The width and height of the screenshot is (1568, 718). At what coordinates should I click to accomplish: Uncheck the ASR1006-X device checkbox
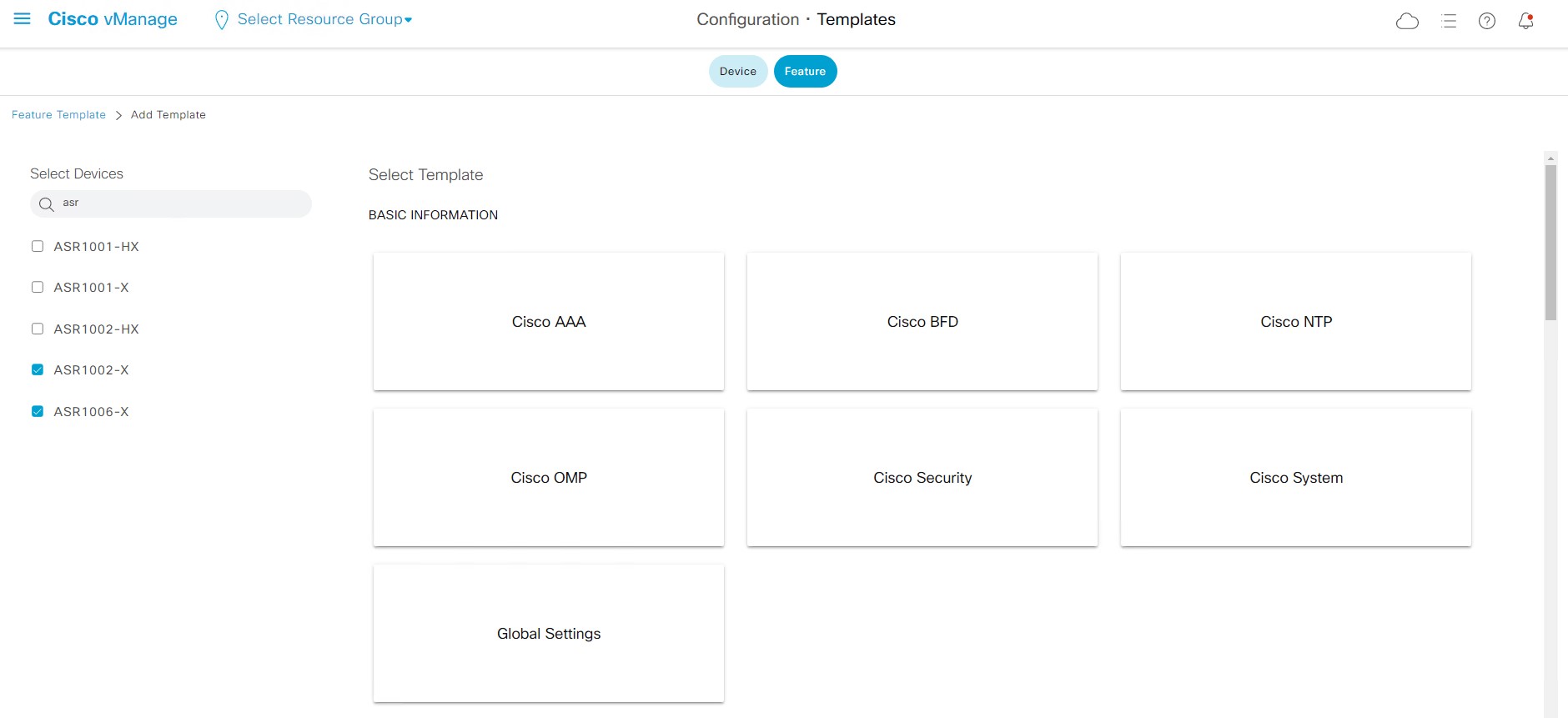38,411
